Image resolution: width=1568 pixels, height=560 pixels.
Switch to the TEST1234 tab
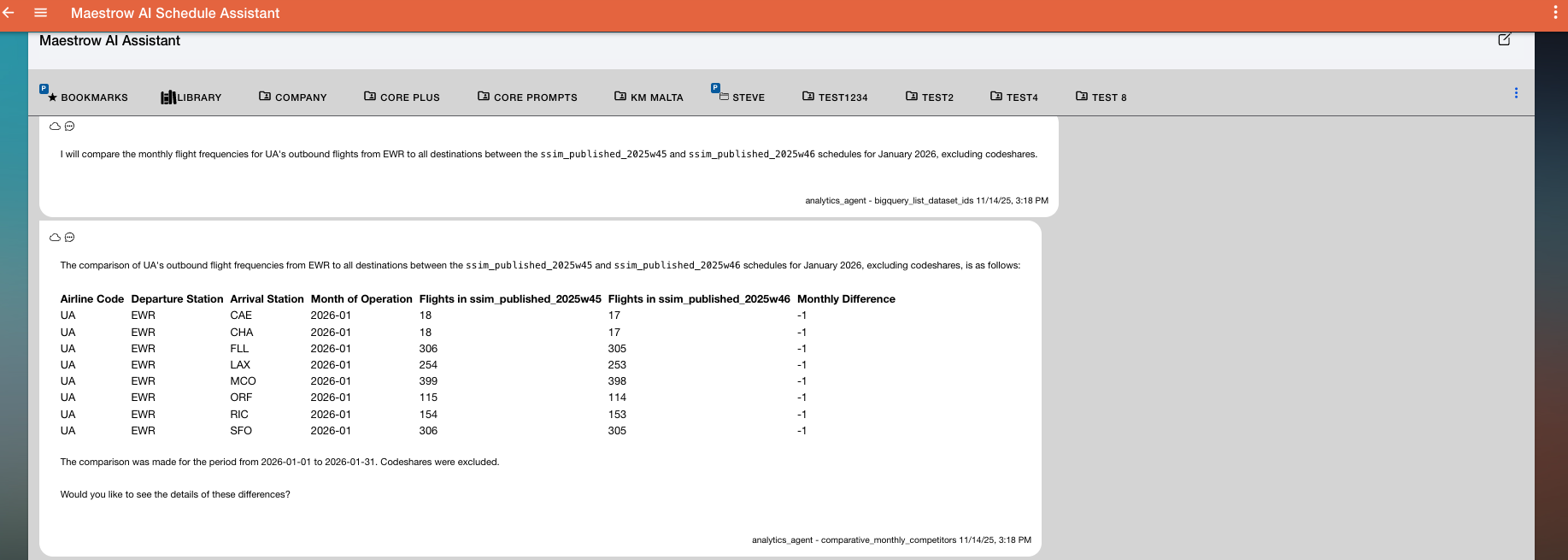835,97
